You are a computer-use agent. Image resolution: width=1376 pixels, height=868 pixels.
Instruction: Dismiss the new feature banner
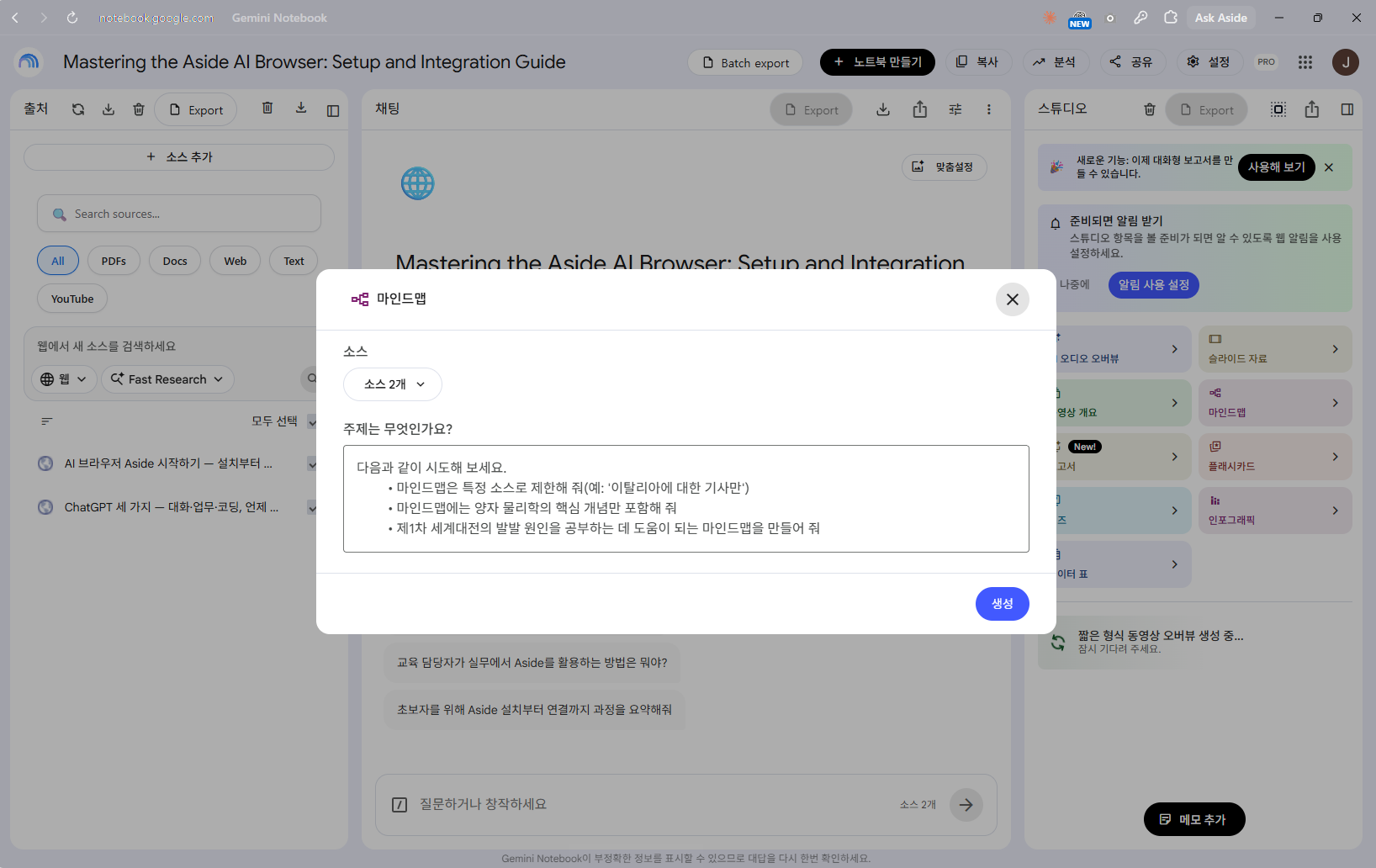(1329, 167)
